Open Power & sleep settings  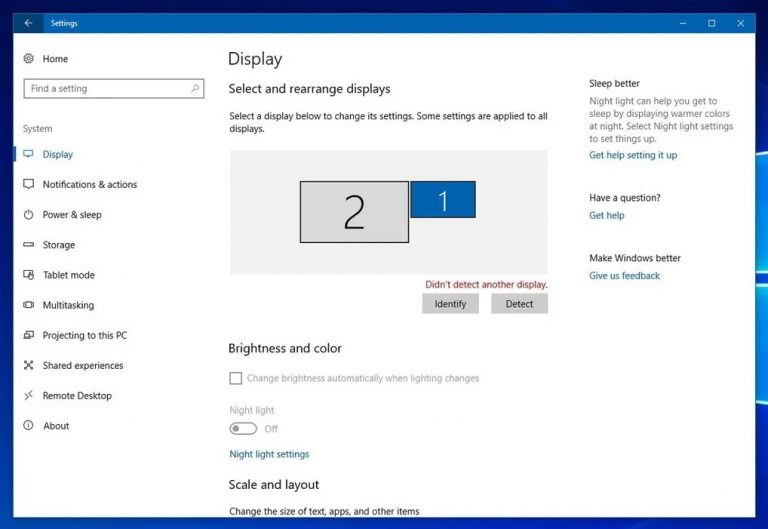(x=72, y=215)
